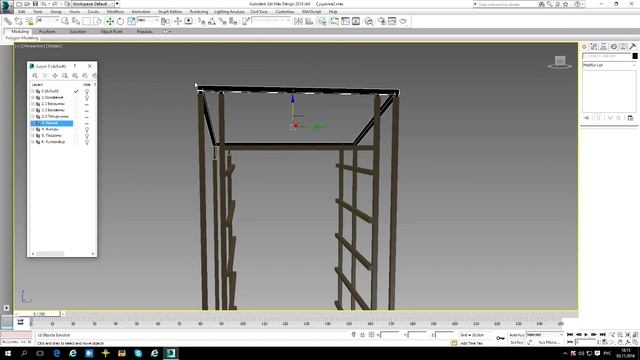
Task: Expand layer 6 in layer list
Action: pyautogui.click(x=33, y=142)
